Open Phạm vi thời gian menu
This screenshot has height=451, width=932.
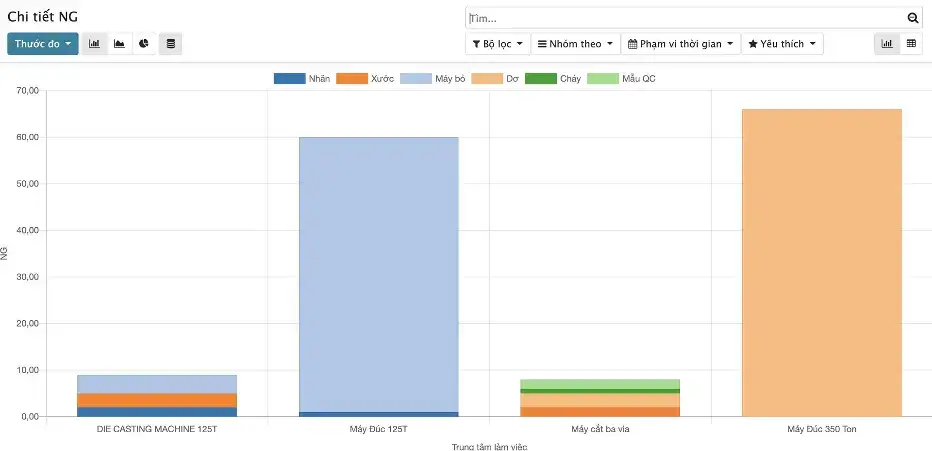[680, 44]
